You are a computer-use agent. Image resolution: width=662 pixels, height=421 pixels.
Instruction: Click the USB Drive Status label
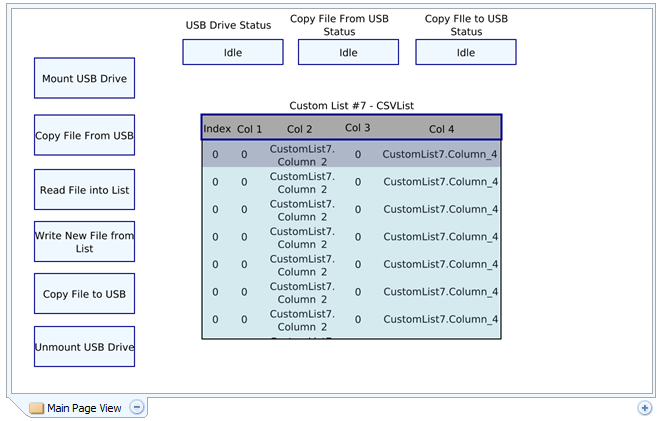click(228, 25)
